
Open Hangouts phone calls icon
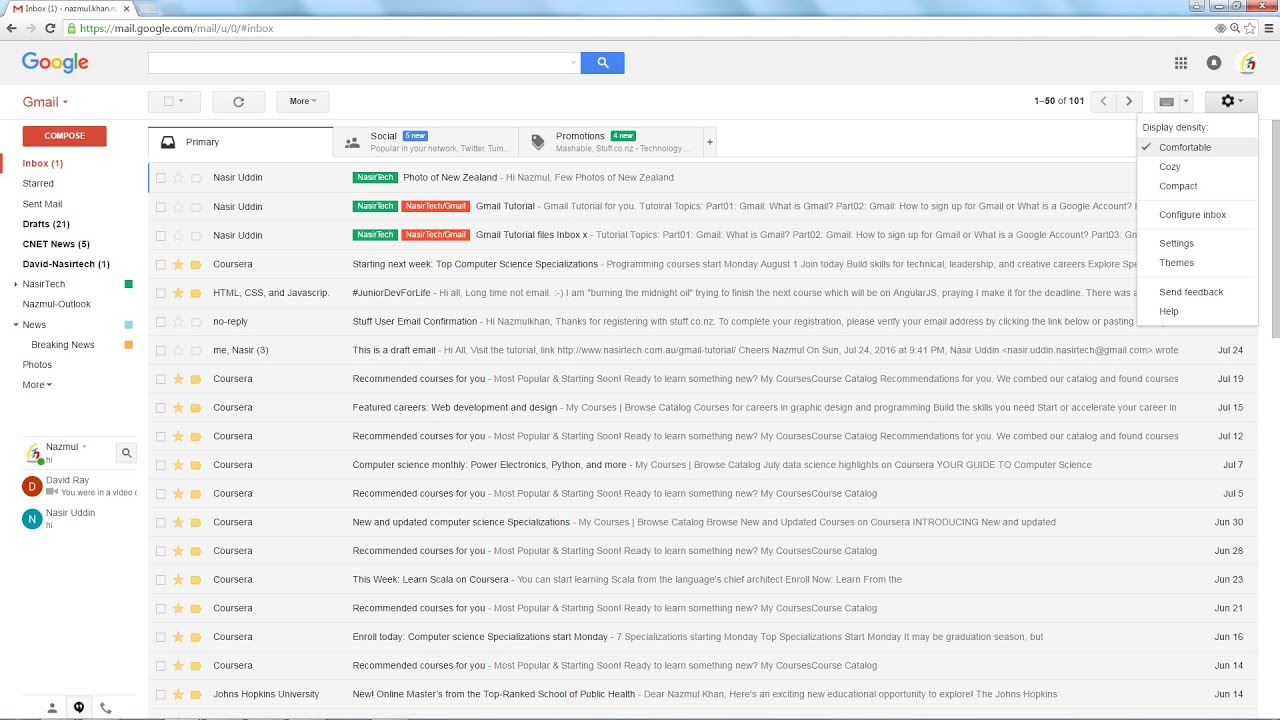(x=106, y=708)
